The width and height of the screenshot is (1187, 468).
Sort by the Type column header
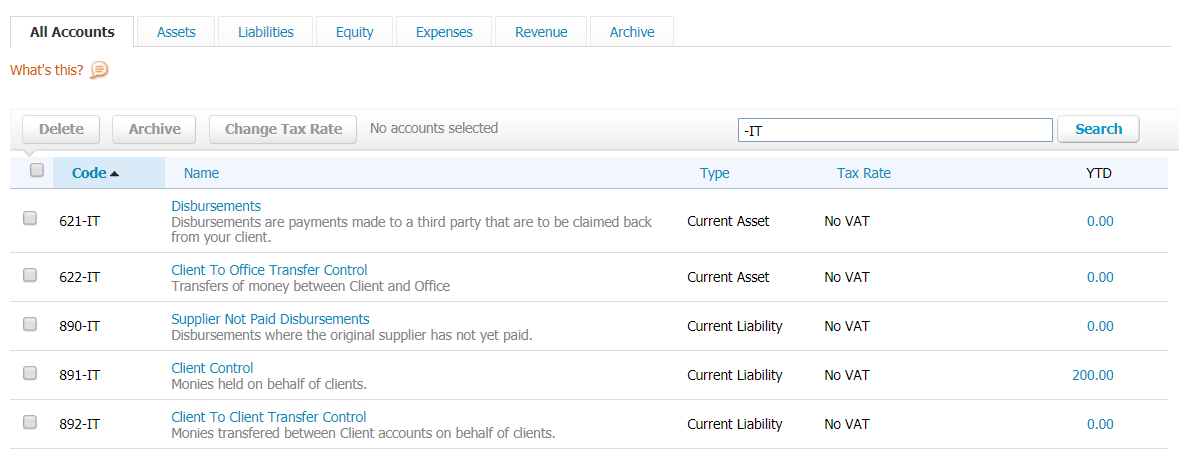click(x=715, y=173)
